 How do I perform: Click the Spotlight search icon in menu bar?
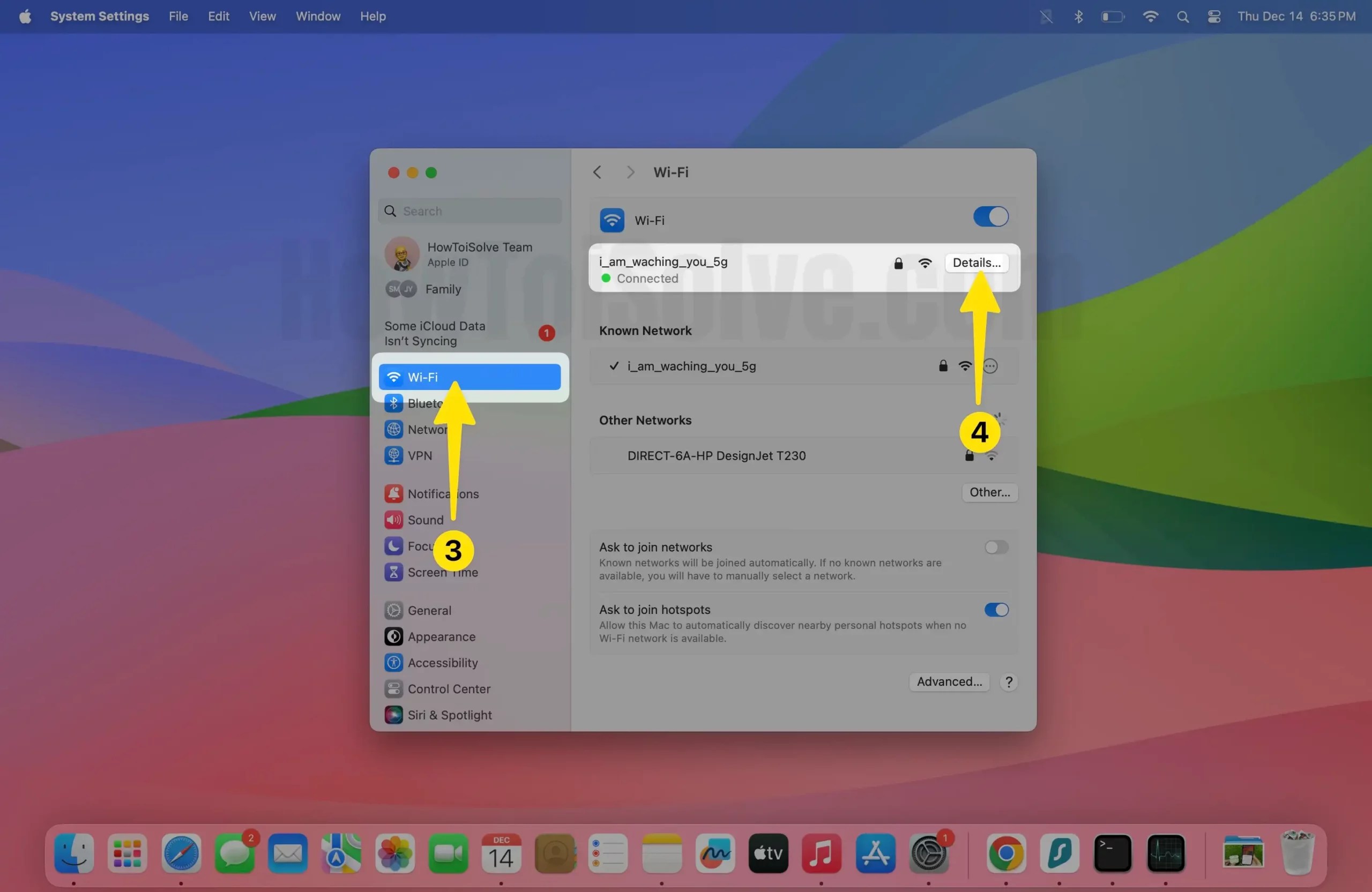pyautogui.click(x=1182, y=16)
